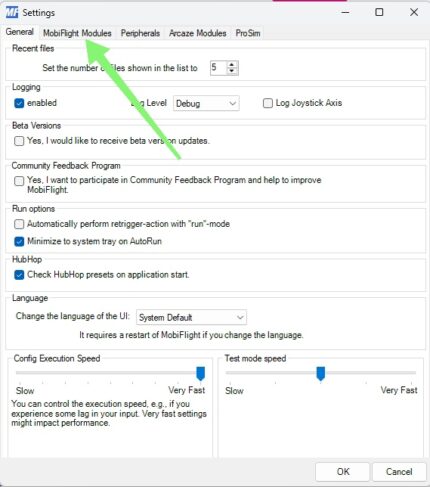Open the UI language System Default dropdown
Image resolution: width=430 pixels, height=487 pixels.
click(191, 317)
